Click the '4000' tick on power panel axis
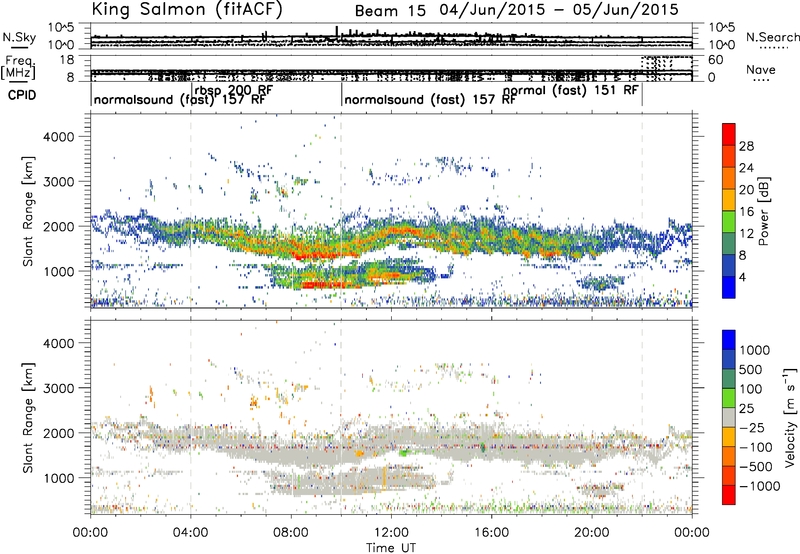This screenshot has height=554, width=800. tap(58, 137)
